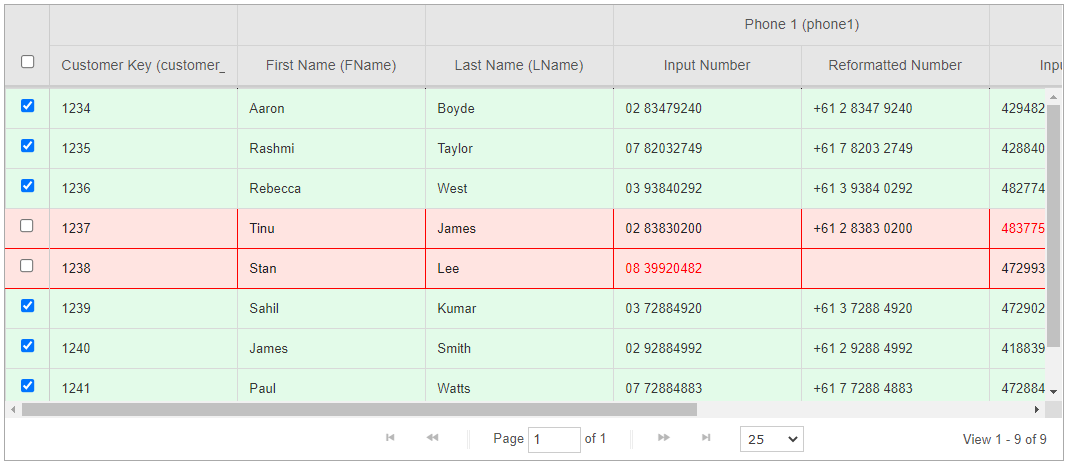Click vertical scrollbar down arrow

click(x=1053, y=392)
